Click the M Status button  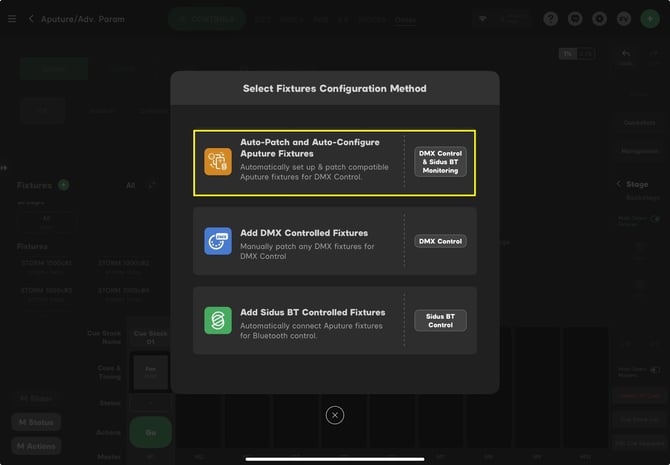pos(36,422)
